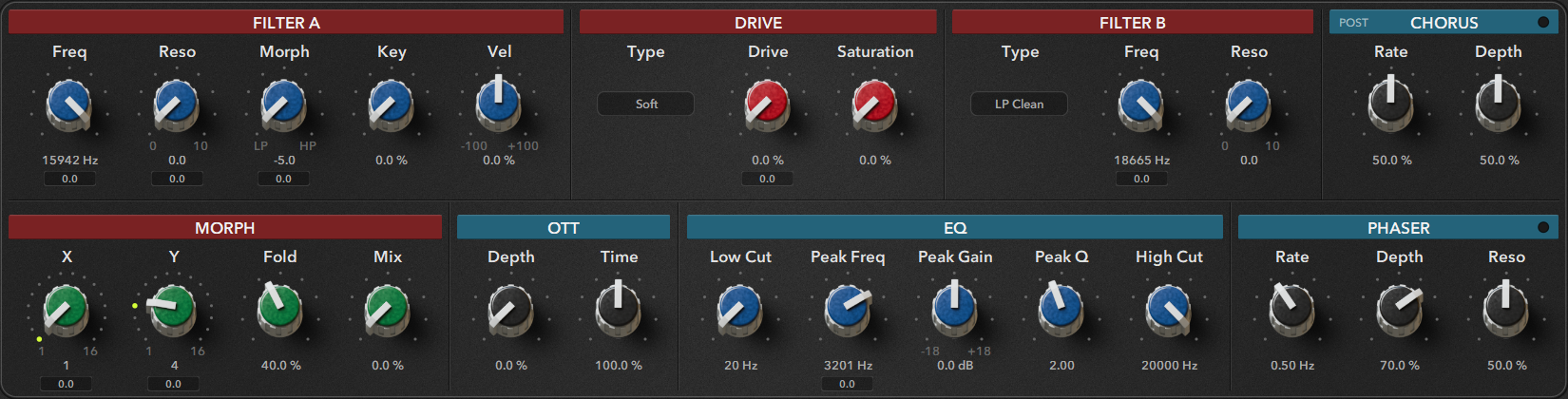Click the Chorus Depth knob
Viewport: 1568px width, 399px height.
(x=1499, y=104)
